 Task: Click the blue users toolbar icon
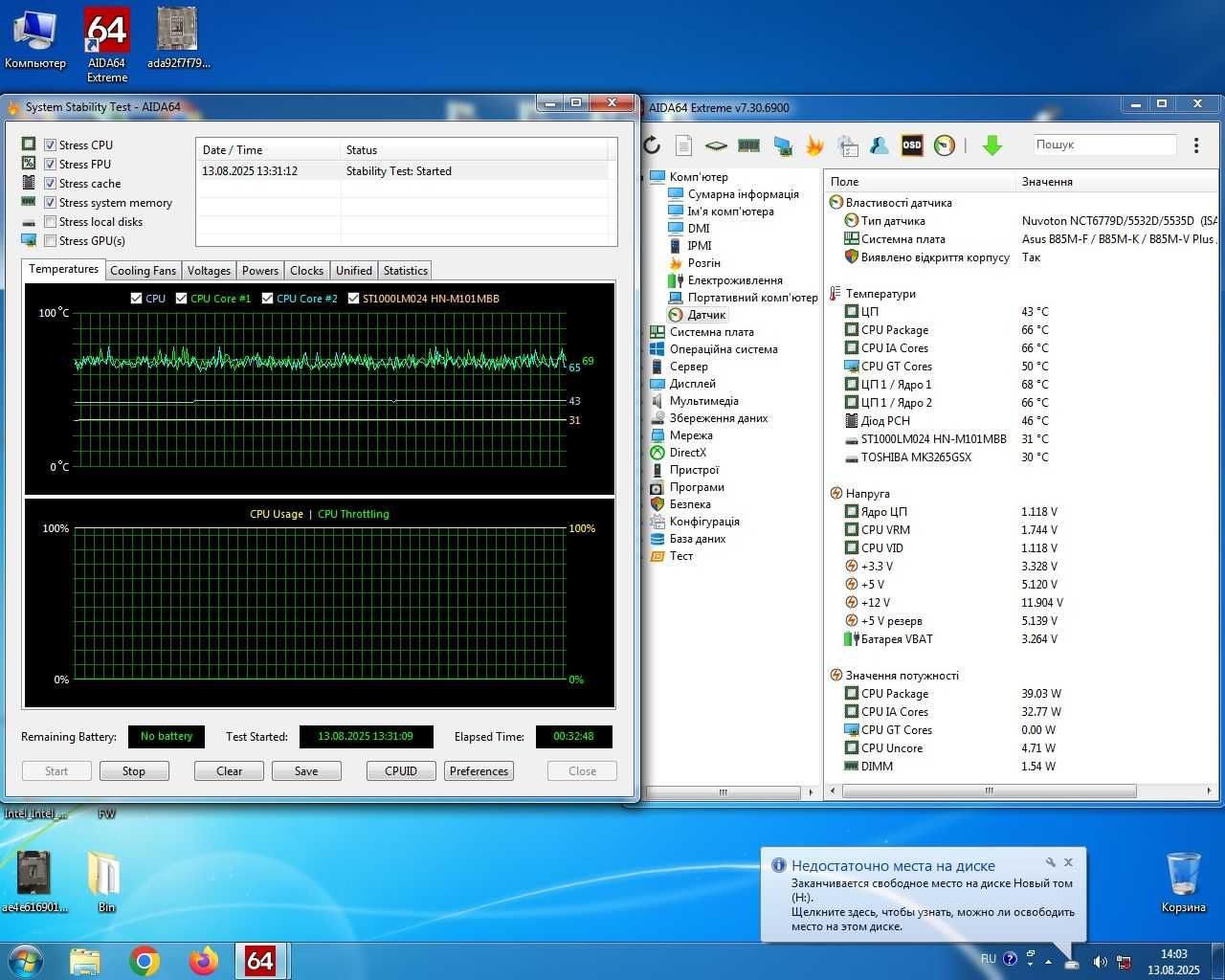(x=880, y=145)
